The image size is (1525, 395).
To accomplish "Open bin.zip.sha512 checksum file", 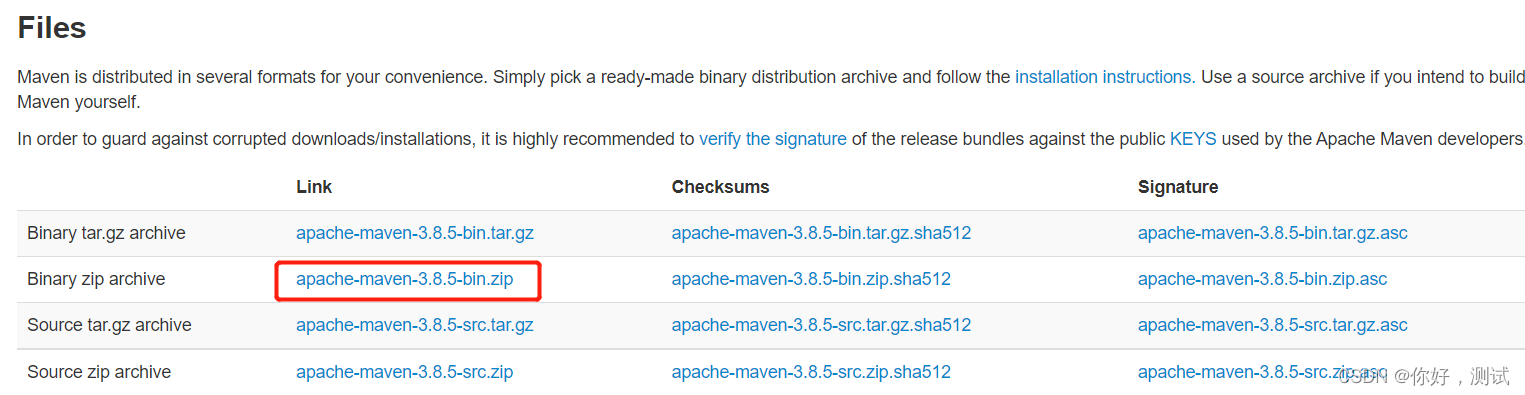I will pos(811,279).
